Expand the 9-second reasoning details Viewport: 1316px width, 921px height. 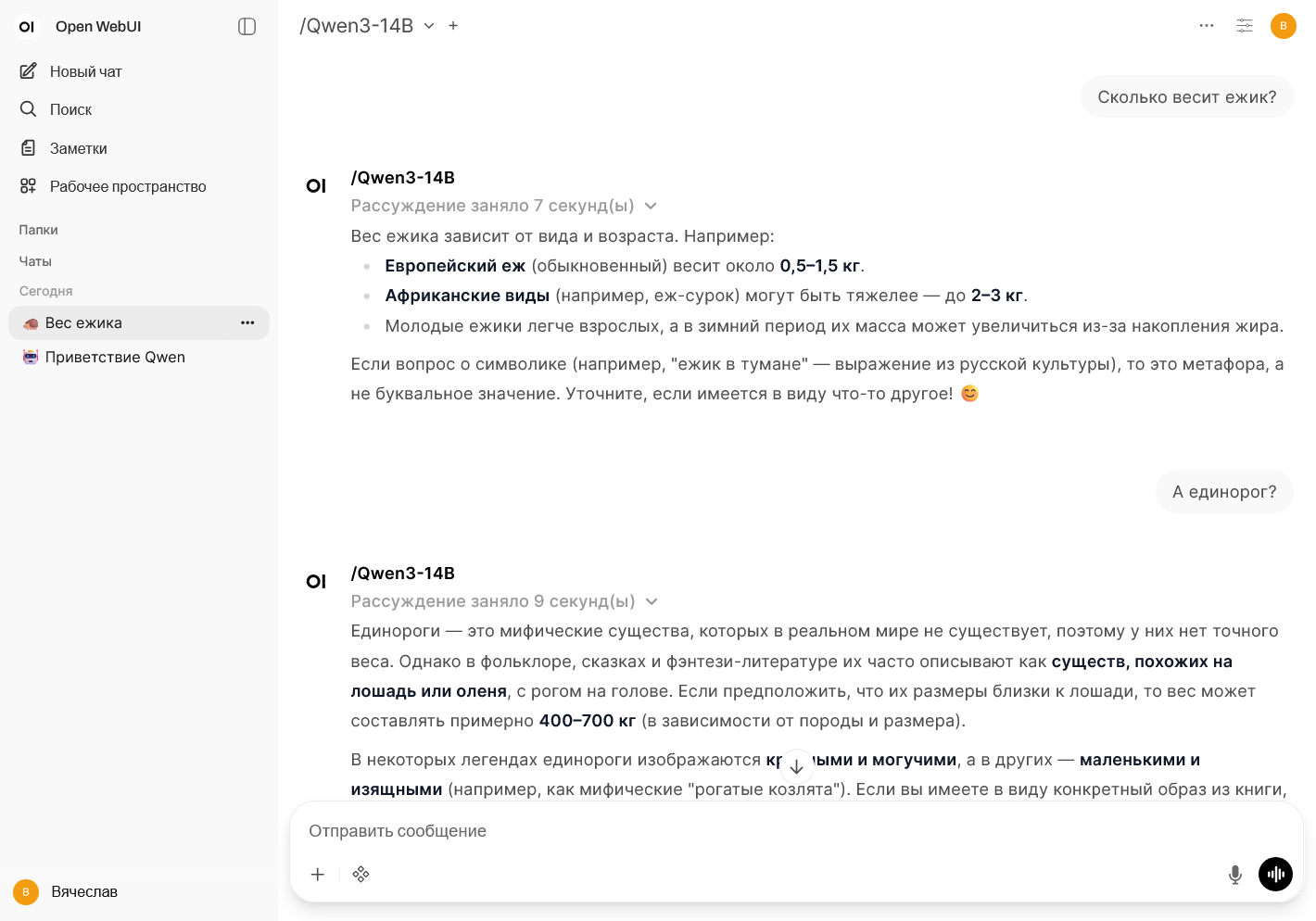point(652,601)
